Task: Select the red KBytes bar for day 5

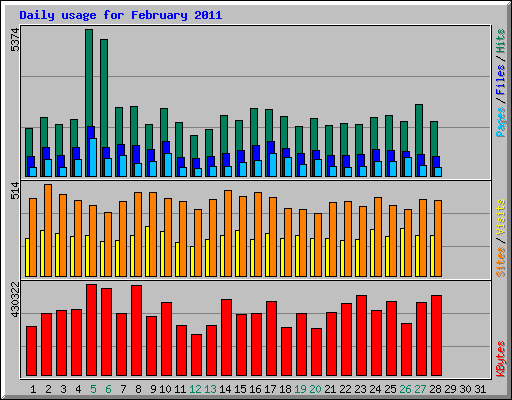Action: click(91, 330)
